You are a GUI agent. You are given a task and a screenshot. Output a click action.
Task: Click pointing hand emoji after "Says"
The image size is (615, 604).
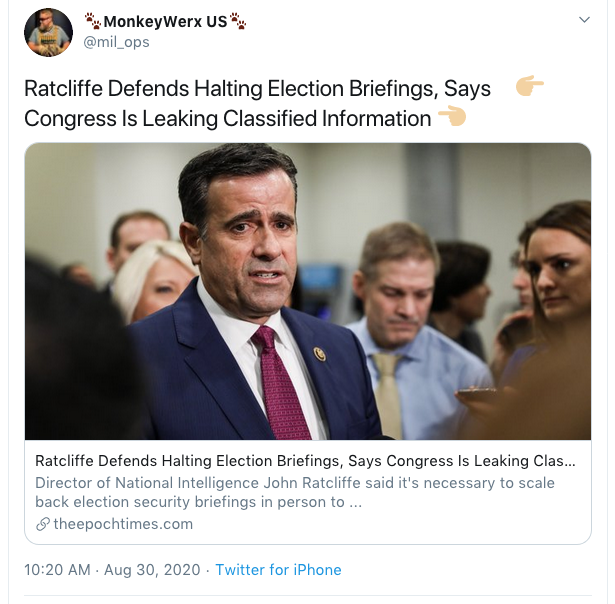(529, 87)
